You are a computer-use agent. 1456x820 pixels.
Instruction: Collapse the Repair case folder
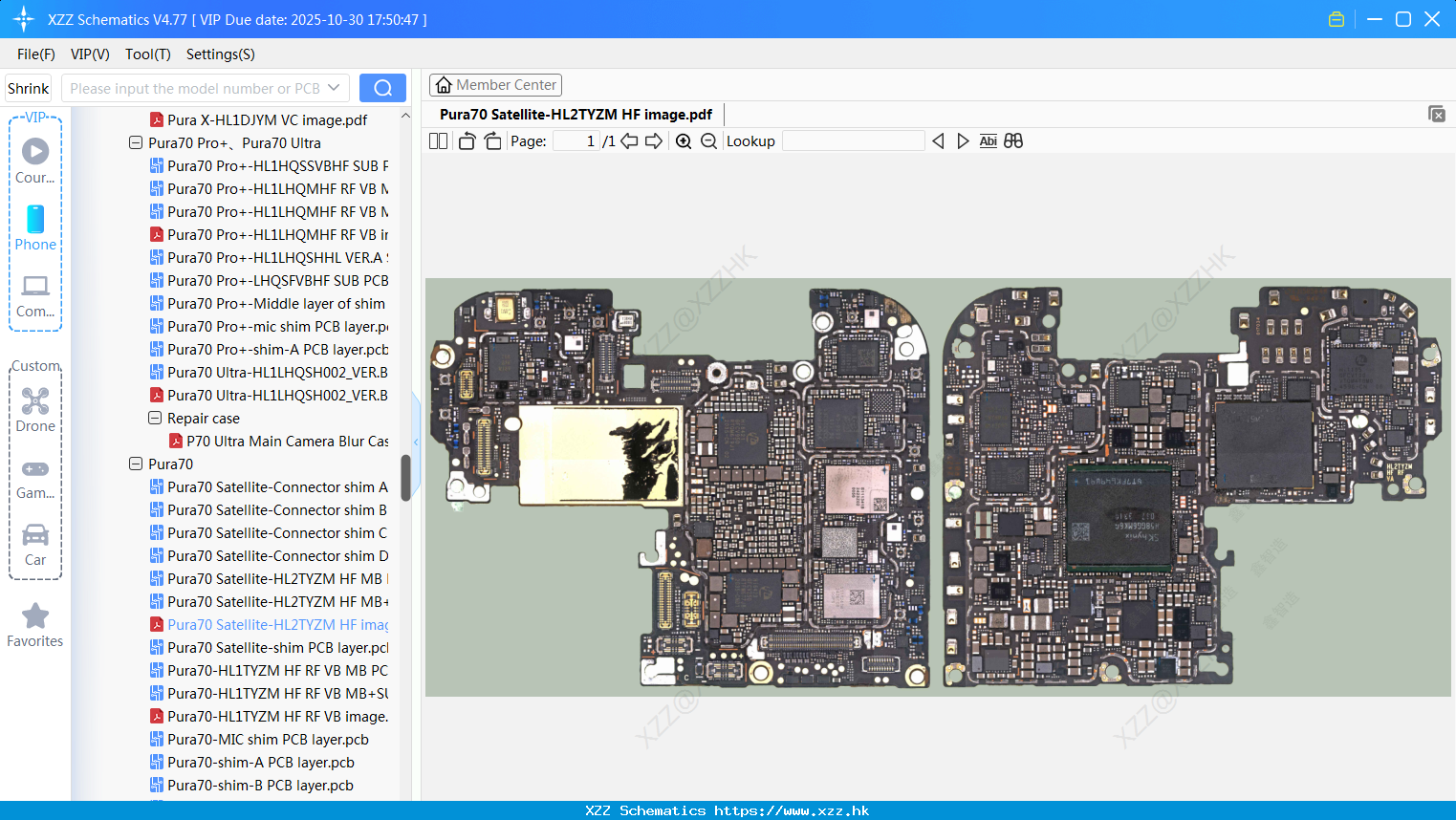coord(155,418)
